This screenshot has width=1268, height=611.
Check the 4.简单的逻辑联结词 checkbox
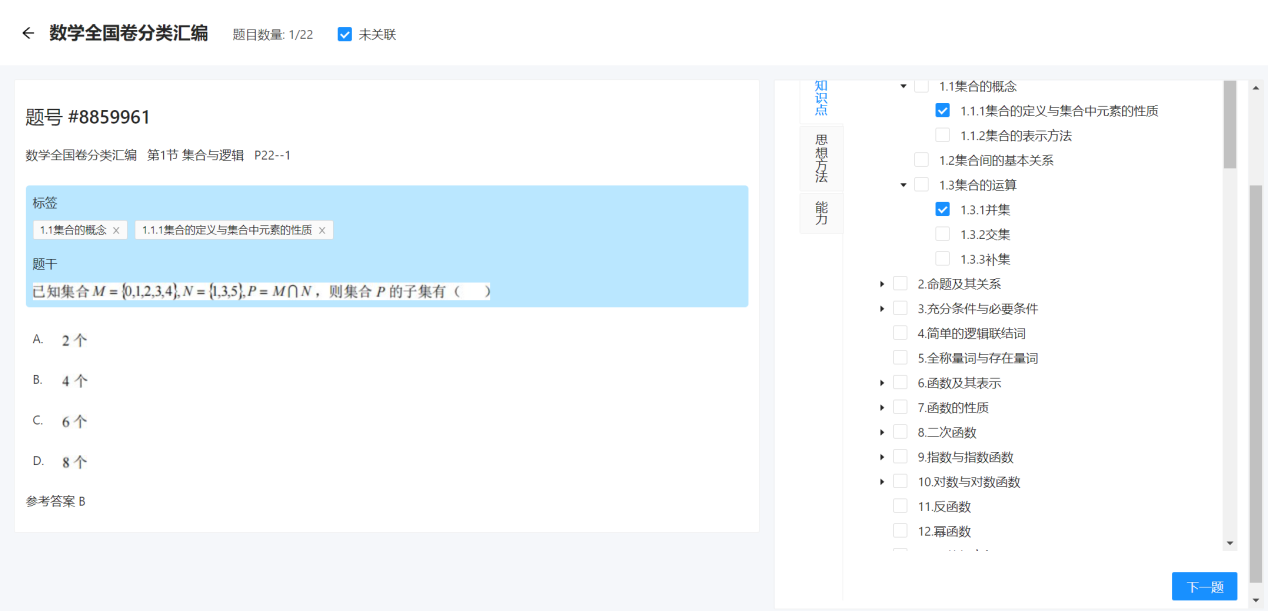point(900,333)
